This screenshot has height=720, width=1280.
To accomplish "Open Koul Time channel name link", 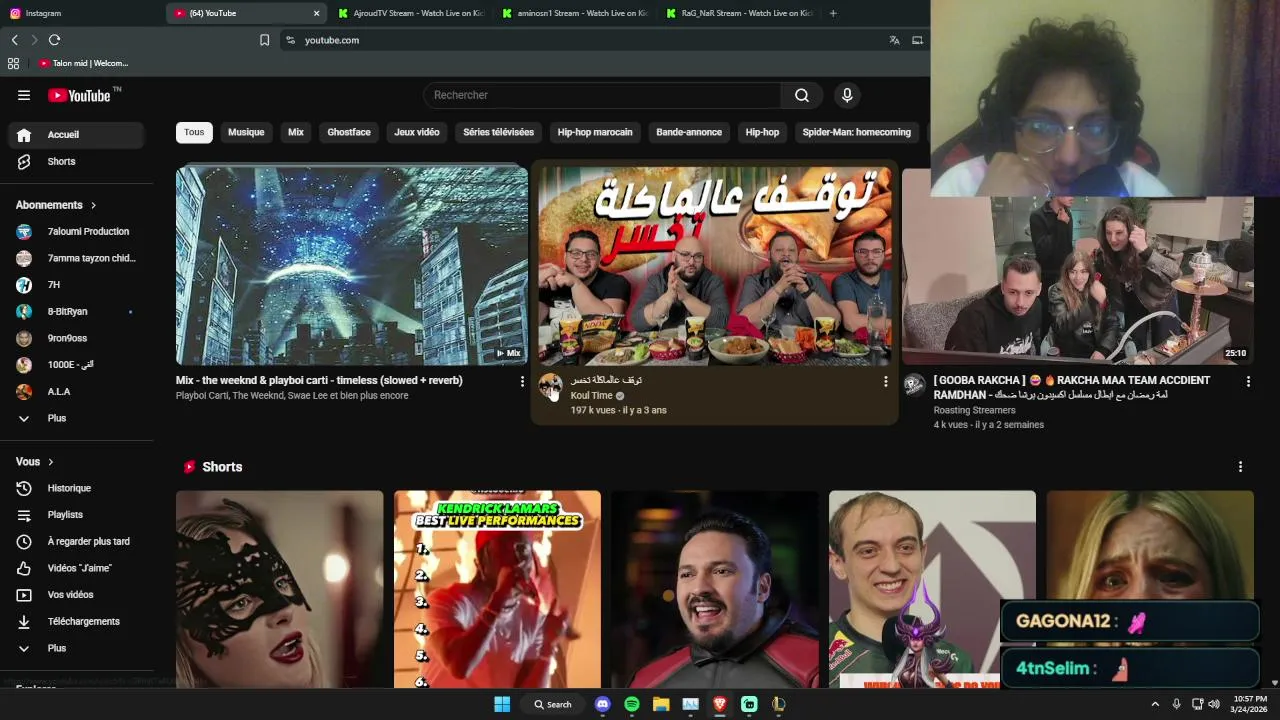I will pyautogui.click(x=591, y=396).
